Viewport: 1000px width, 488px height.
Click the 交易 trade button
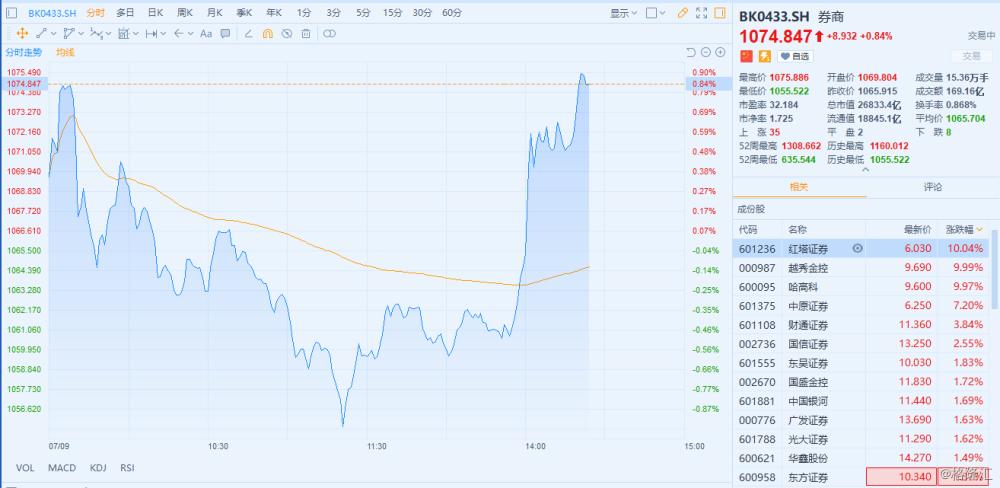[x=971, y=56]
